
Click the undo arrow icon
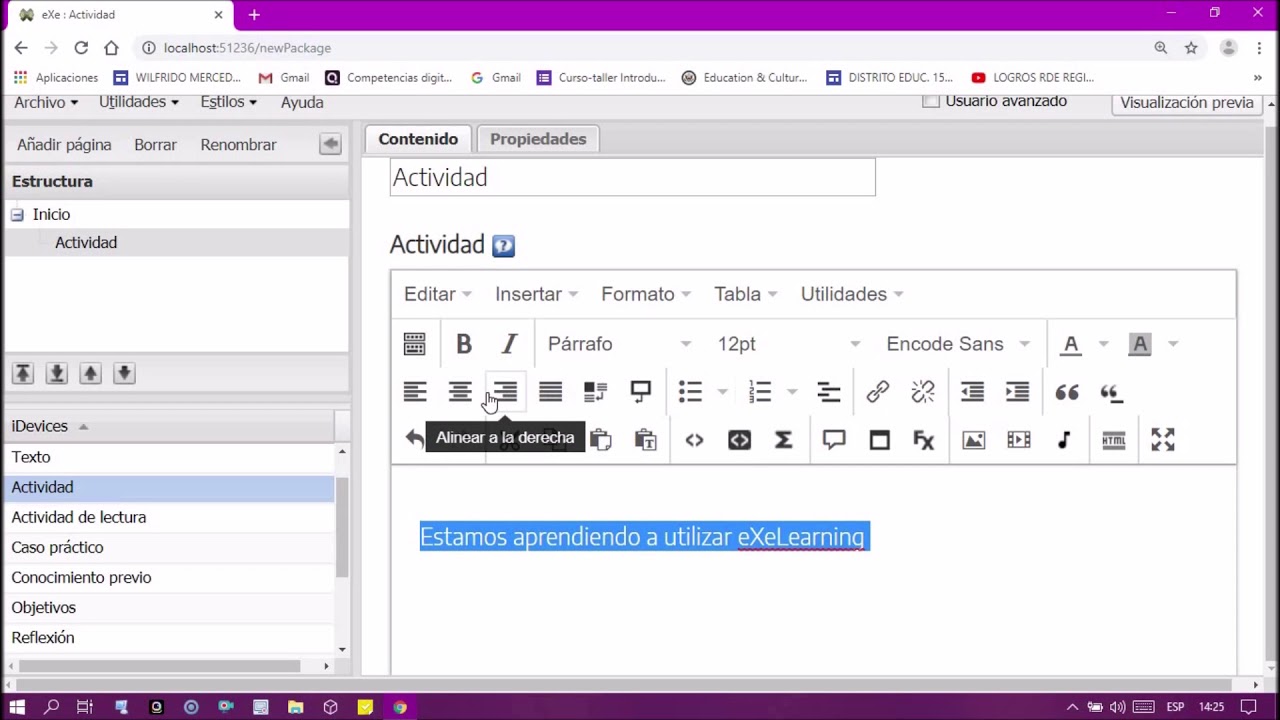414,439
